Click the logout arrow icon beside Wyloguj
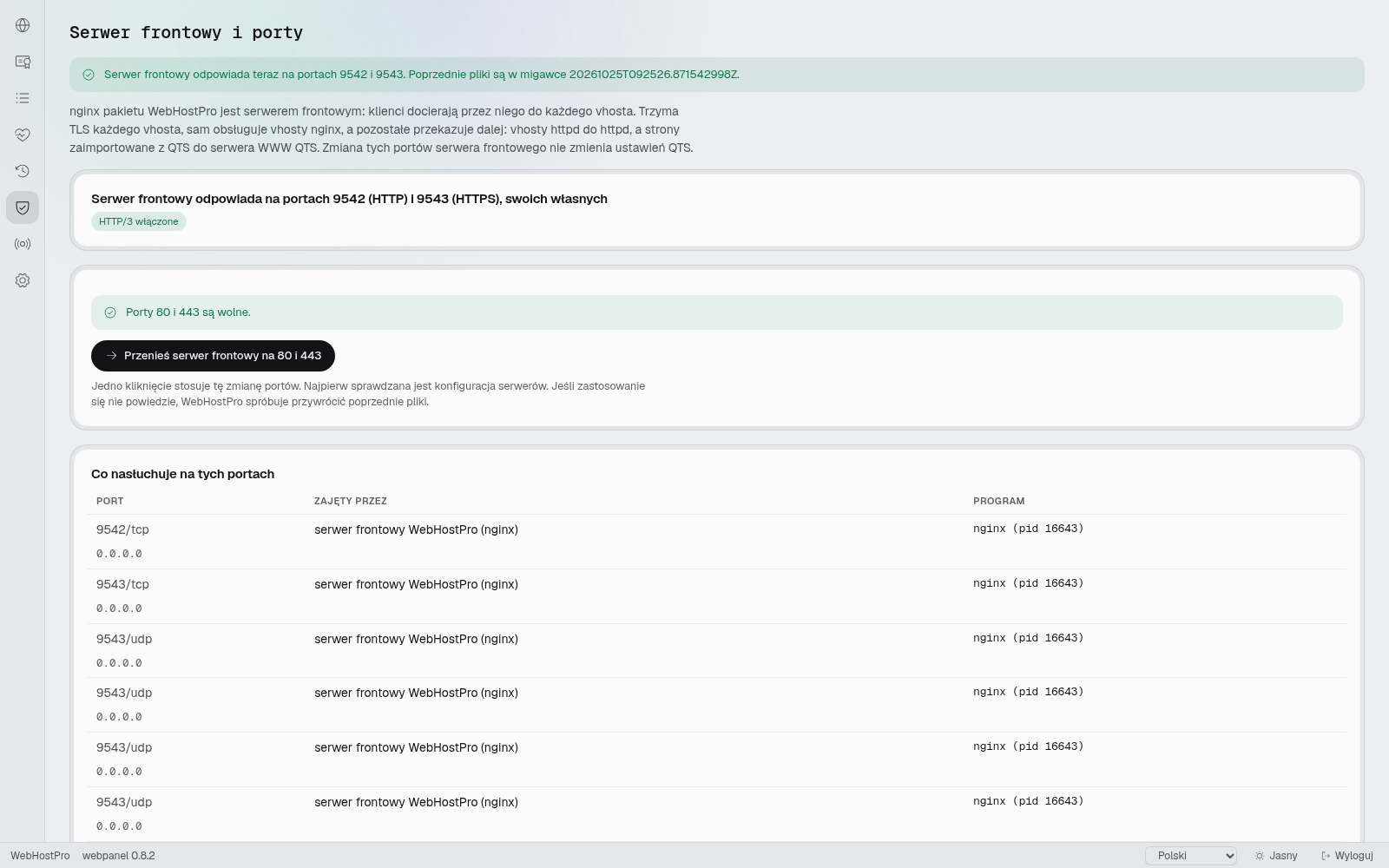This screenshot has width=1389, height=868. [1326, 856]
